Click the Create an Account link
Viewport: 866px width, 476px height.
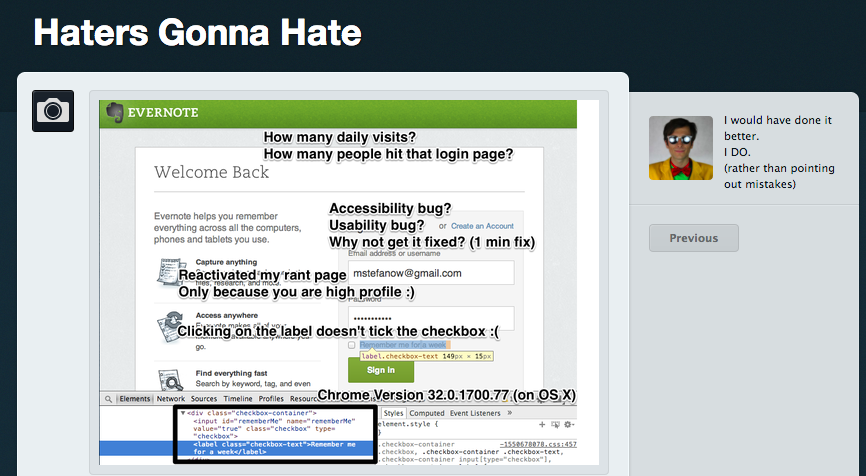coord(482,226)
